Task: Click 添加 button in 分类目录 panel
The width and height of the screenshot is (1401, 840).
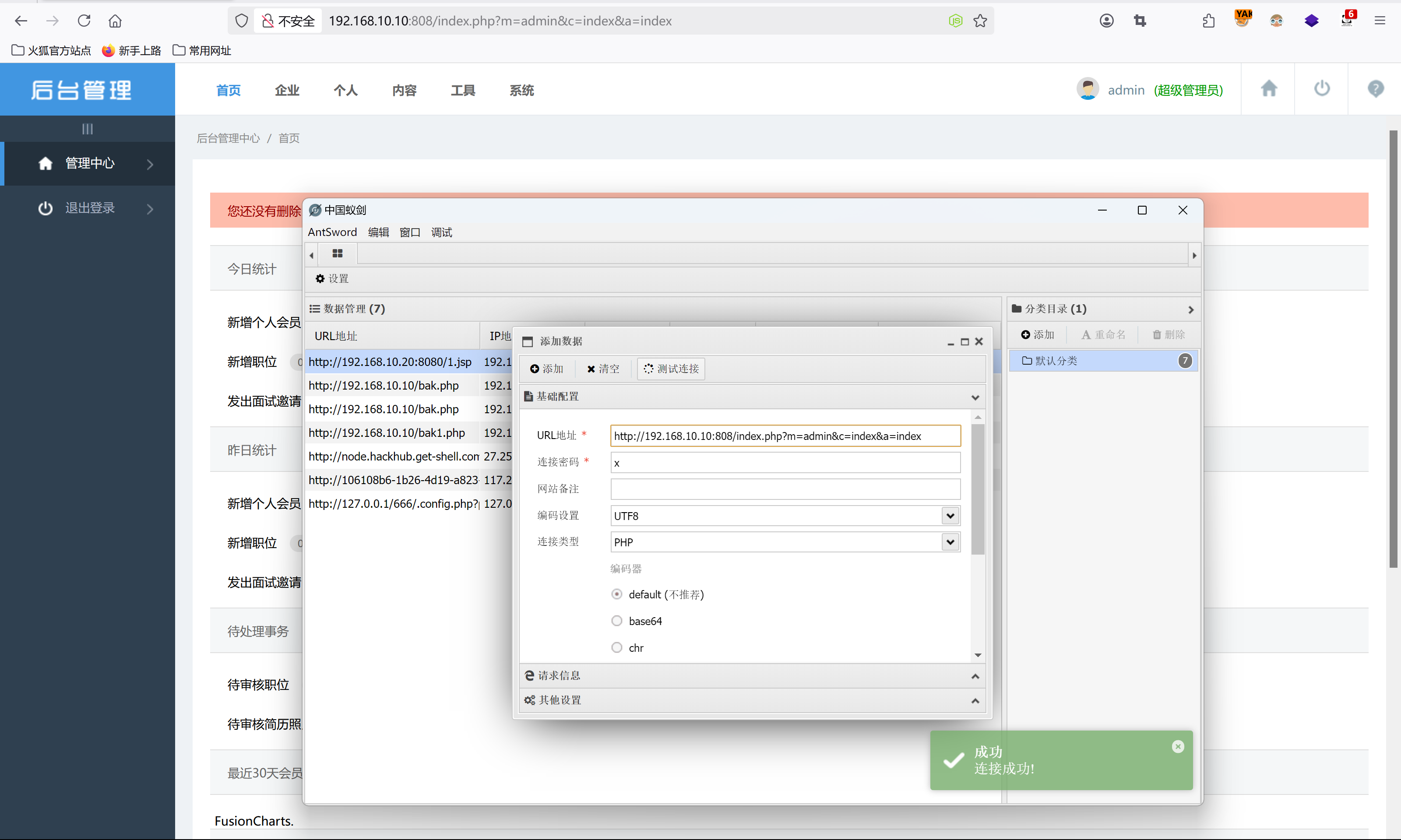Action: point(1038,334)
